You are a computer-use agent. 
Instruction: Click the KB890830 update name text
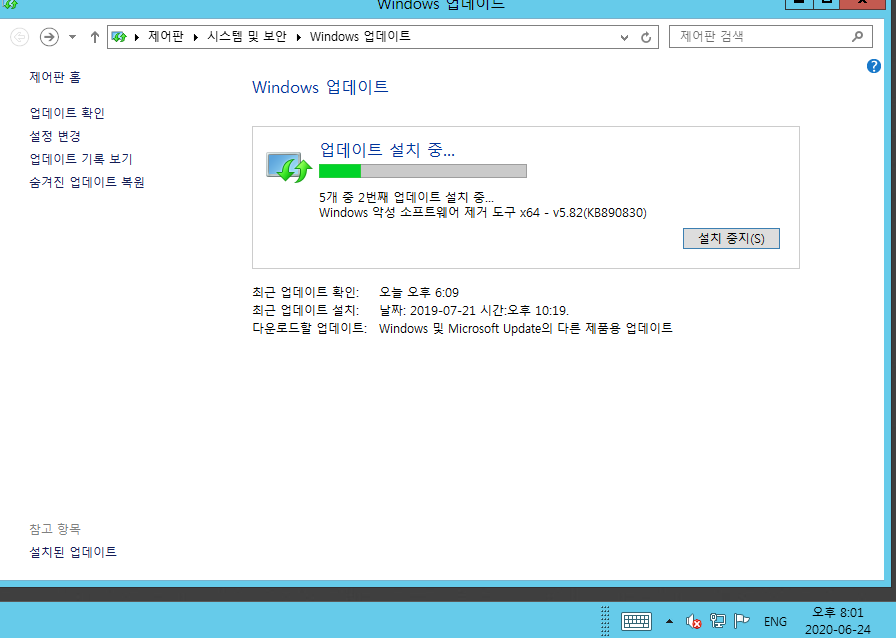coord(483,213)
